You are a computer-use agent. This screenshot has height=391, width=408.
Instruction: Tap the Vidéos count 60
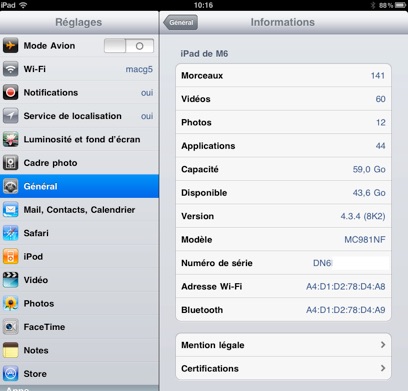(380, 99)
